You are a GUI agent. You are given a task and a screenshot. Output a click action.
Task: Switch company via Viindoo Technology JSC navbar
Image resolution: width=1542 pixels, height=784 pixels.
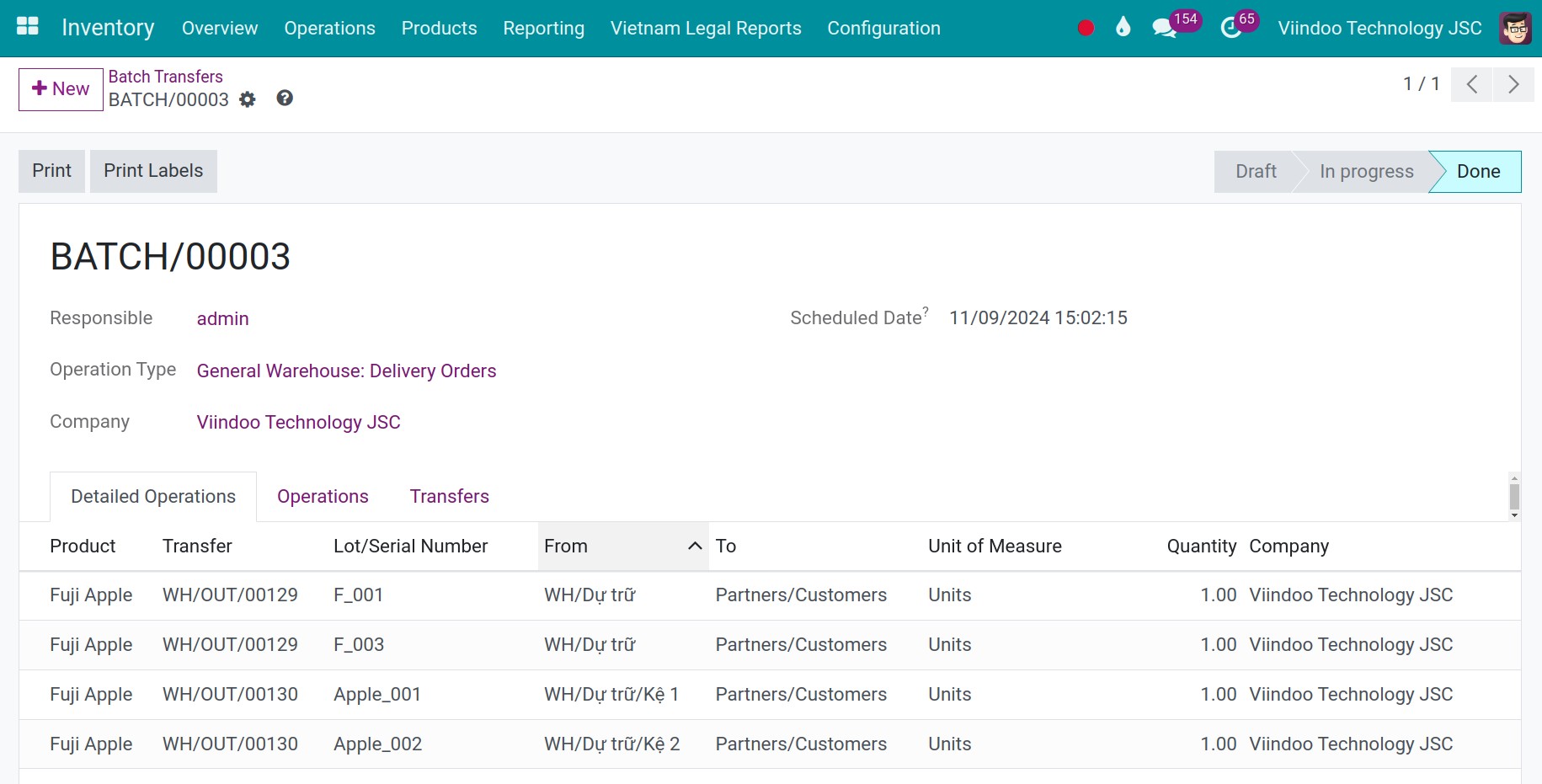pos(1379,28)
